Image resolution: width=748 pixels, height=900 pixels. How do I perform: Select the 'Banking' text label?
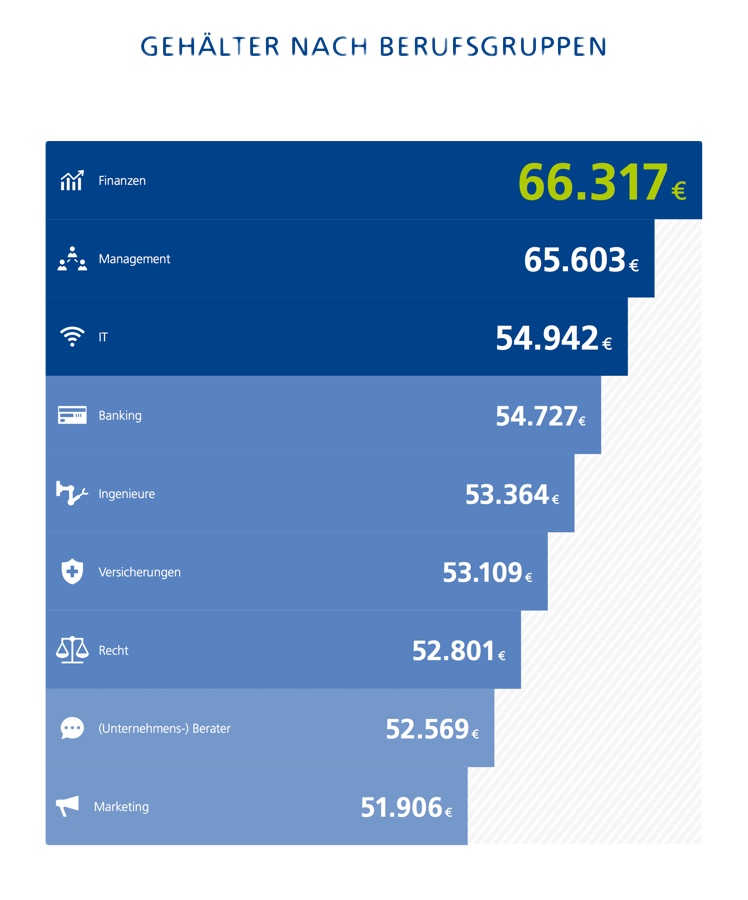[x=120, y=415]
